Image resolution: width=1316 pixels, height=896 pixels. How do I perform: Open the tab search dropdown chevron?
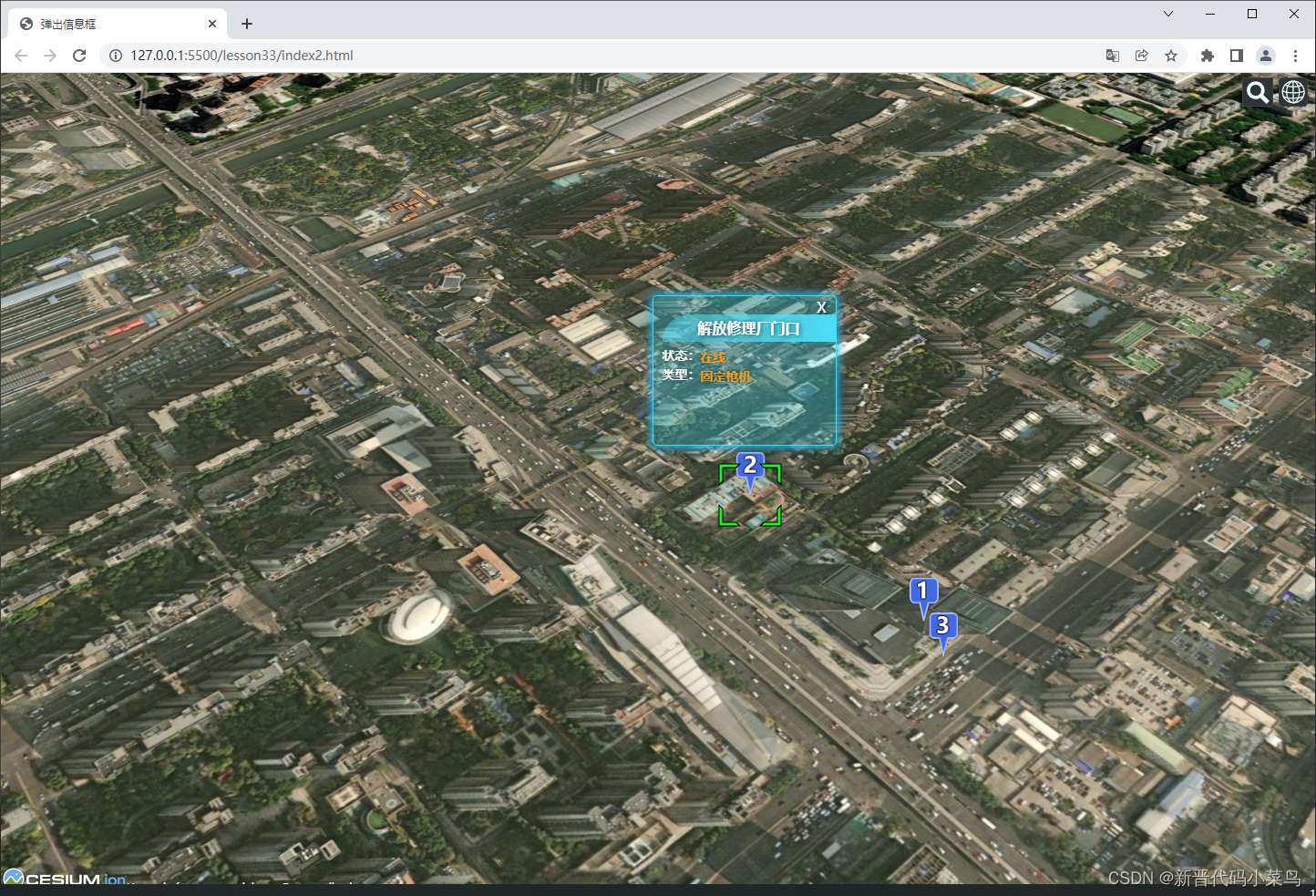(1168, 14)
